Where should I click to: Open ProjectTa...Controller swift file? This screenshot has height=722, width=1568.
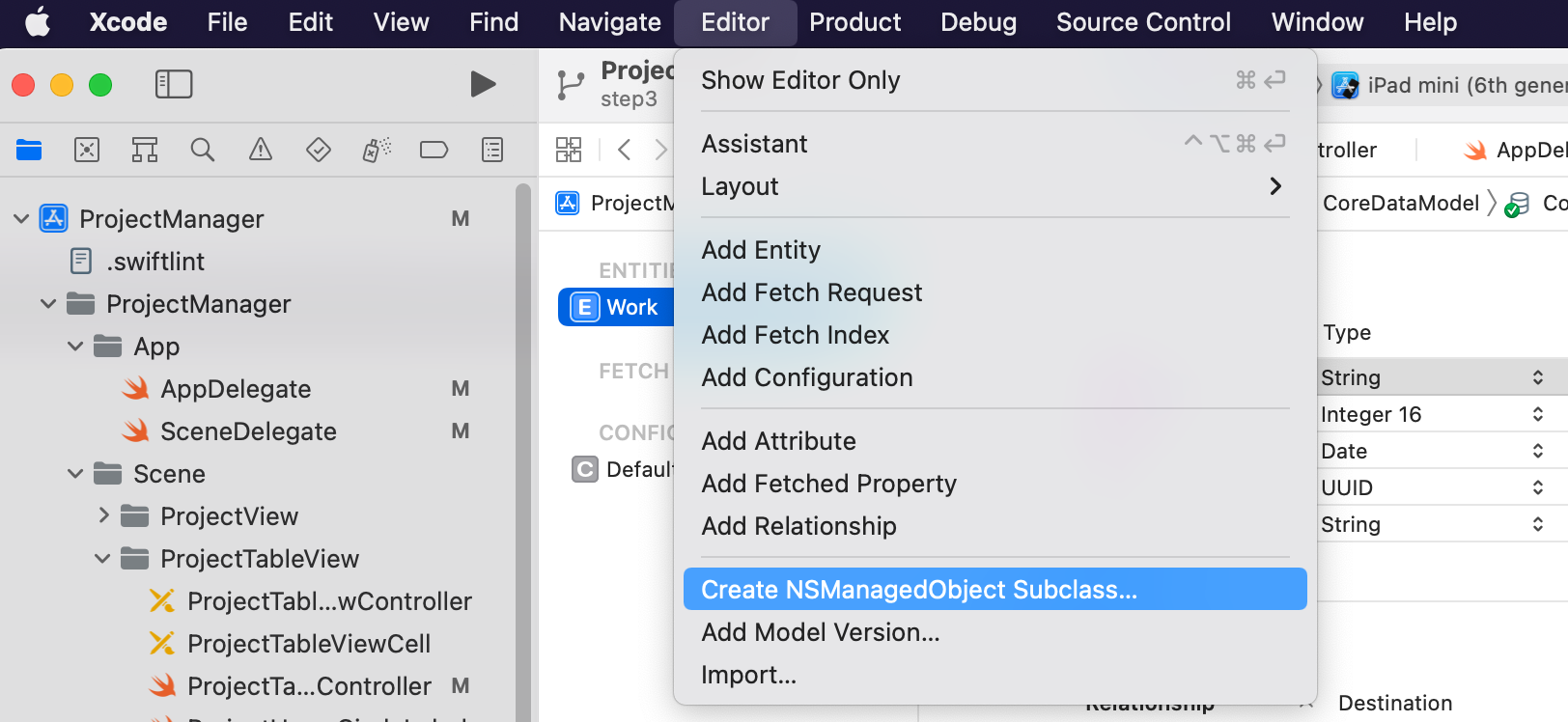click(x=309, y=686)
